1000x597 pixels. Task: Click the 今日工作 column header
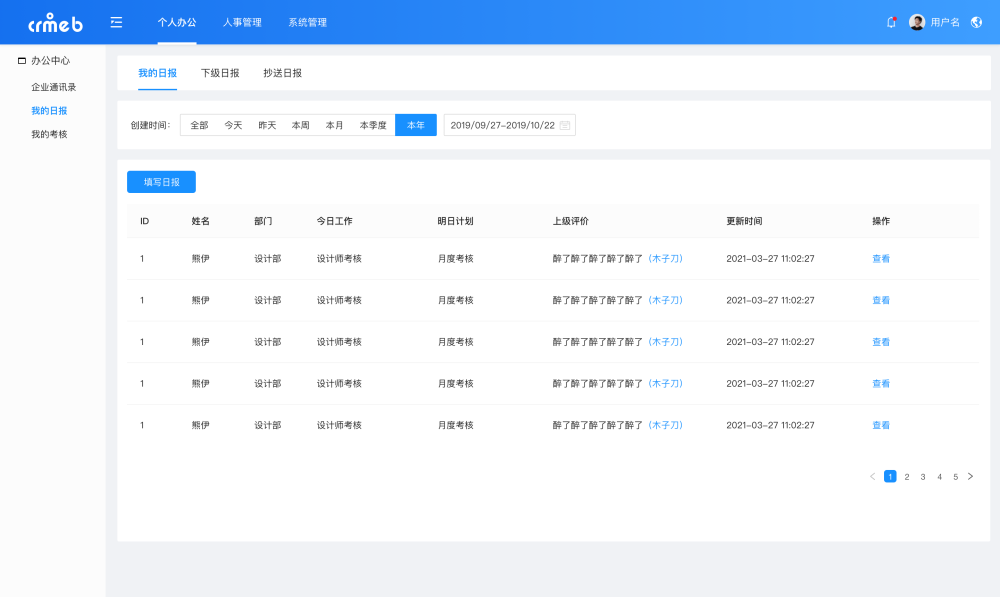335,221
